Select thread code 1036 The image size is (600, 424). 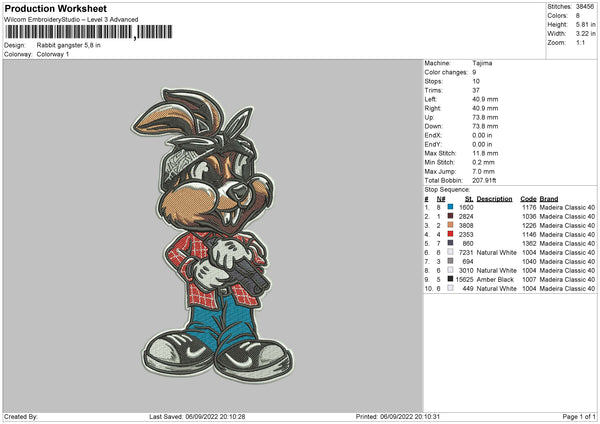point(529,217)
